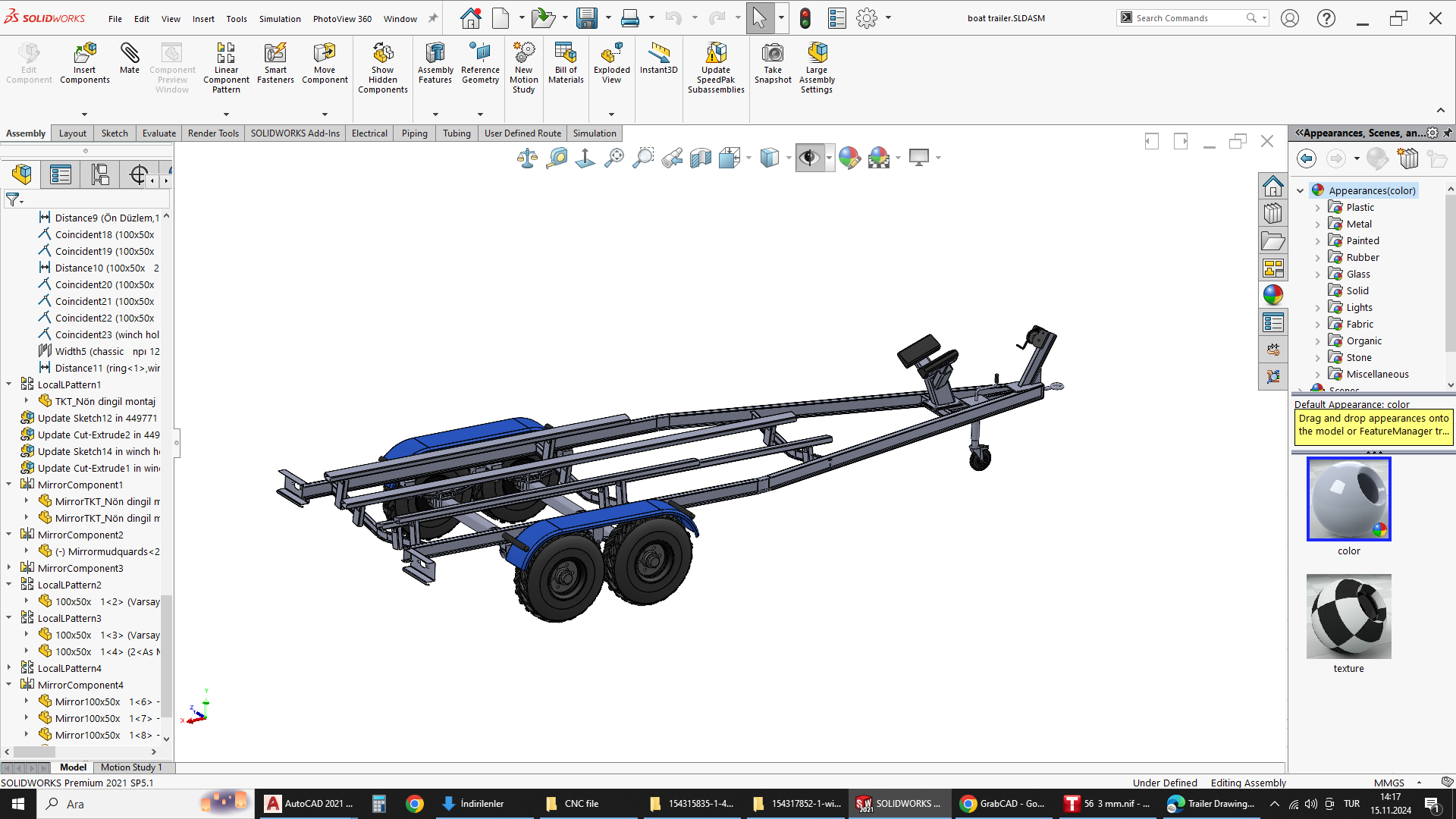
Task: Click Take Snapshot camera icon
Action: click(x=772, y=54)
